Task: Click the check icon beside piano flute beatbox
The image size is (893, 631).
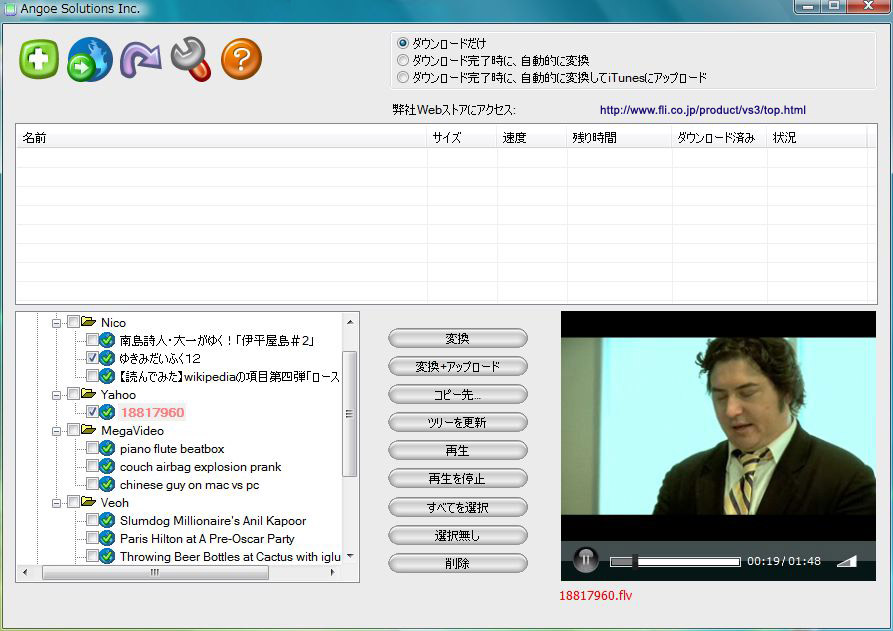Action: [107, 448]
